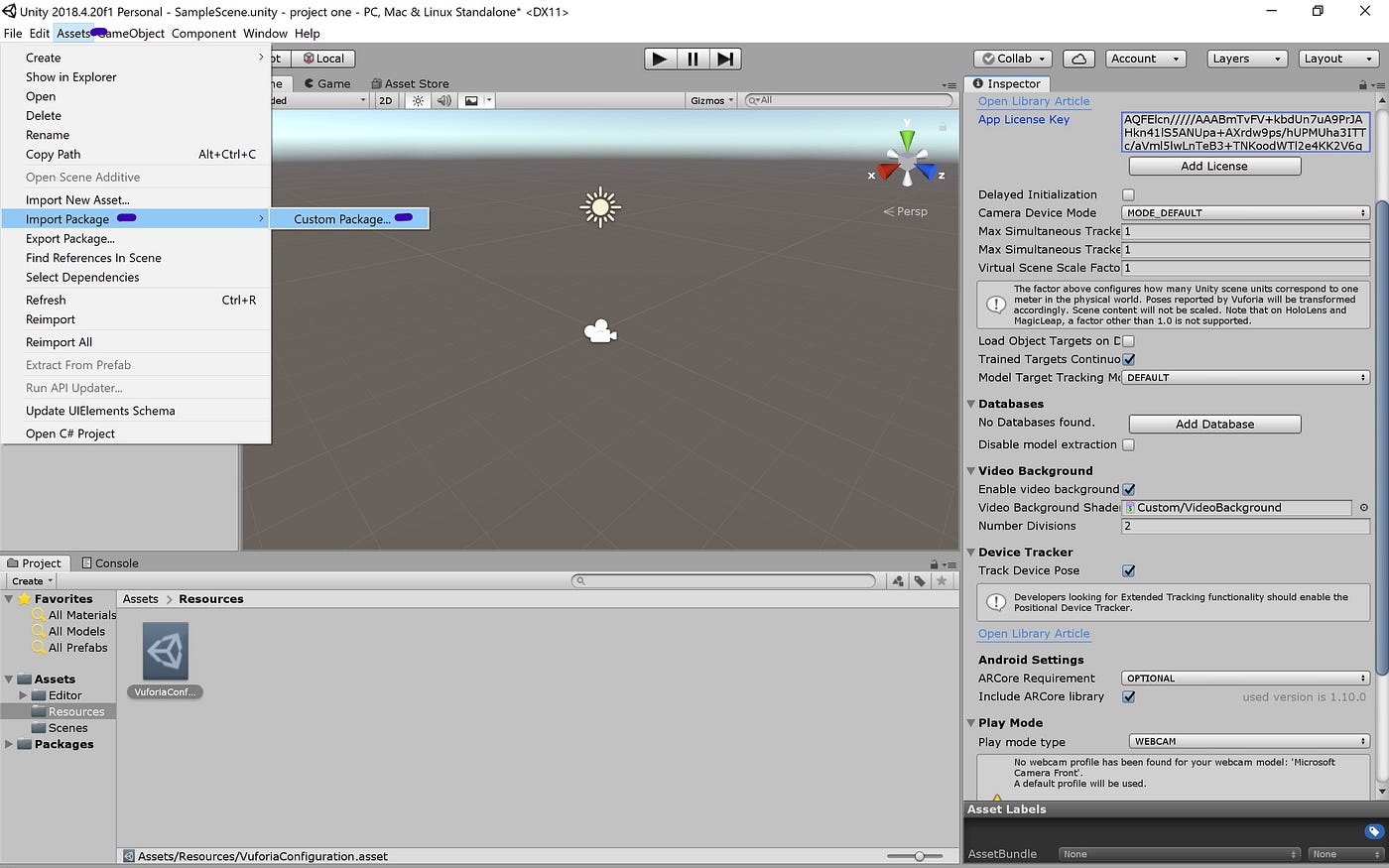Enable the Delayed Initialization checkbox

[x=1128, y=194]
